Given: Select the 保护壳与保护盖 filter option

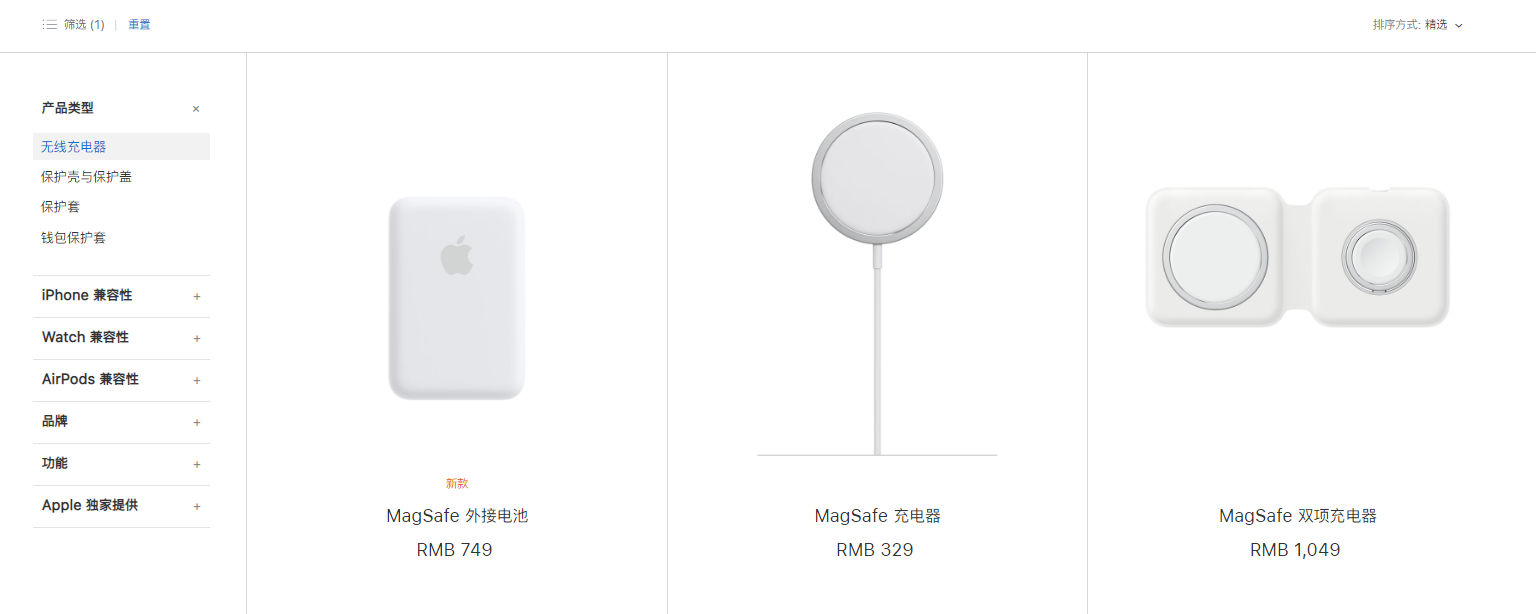Looking at the screenshot, I should pos(86,177).
